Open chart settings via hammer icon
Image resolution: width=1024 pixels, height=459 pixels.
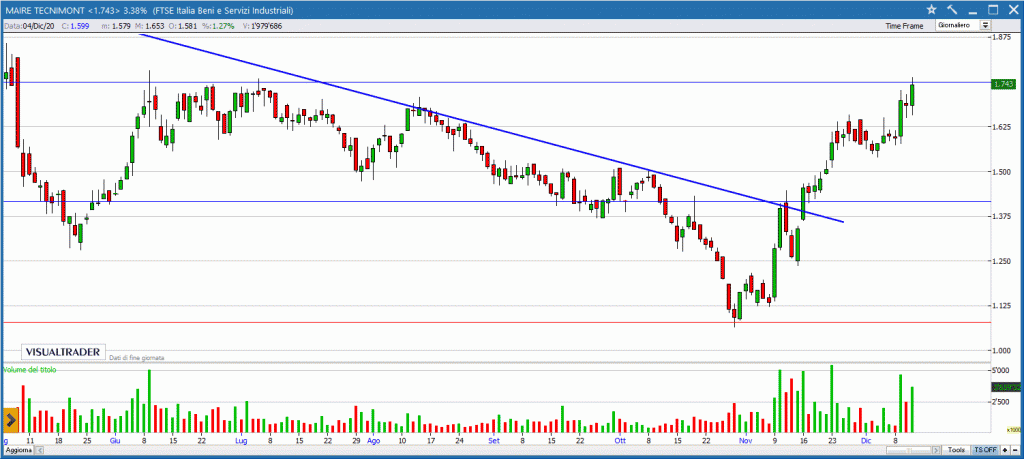(952, 9)
